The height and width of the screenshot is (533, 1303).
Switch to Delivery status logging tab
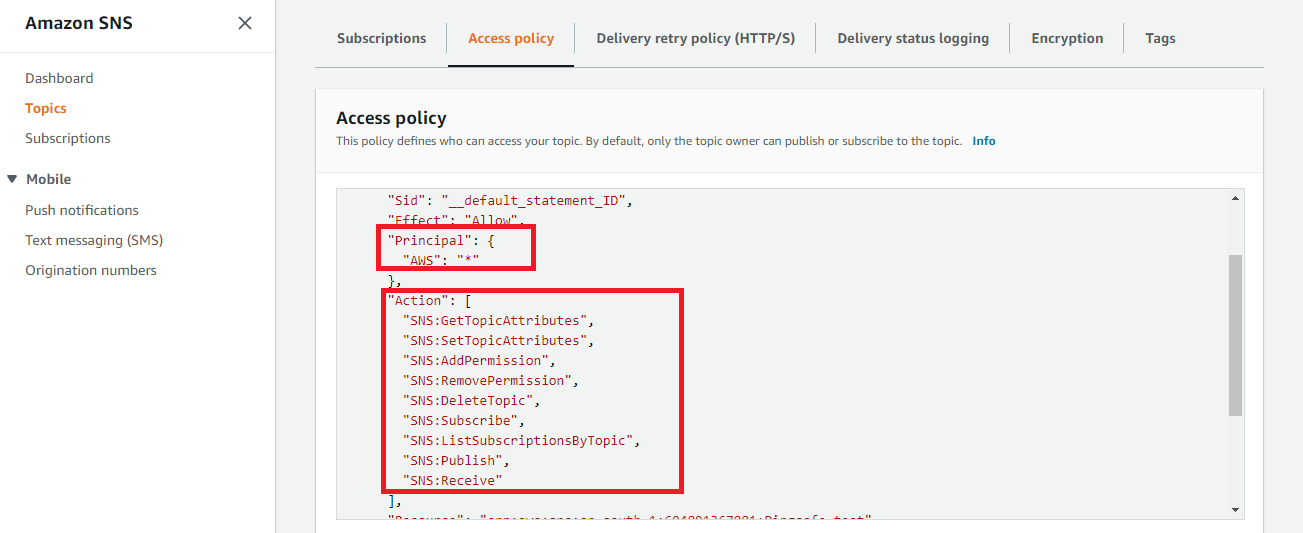tap(913, 38)
